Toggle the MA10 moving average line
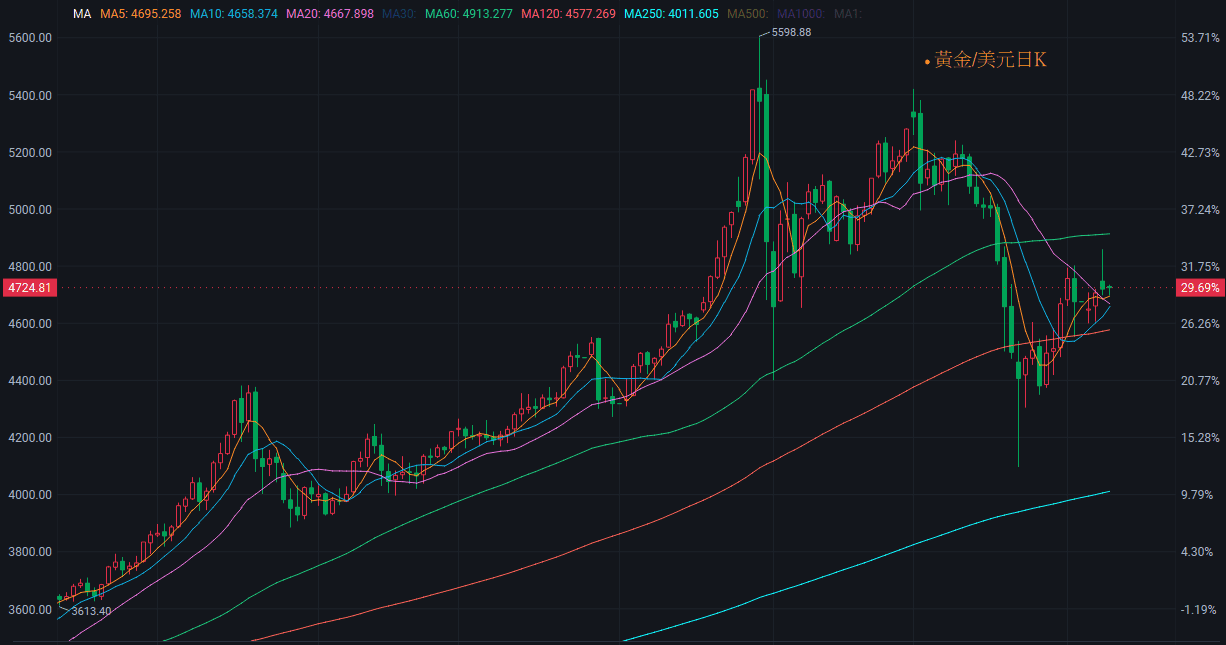 (233, 14)
